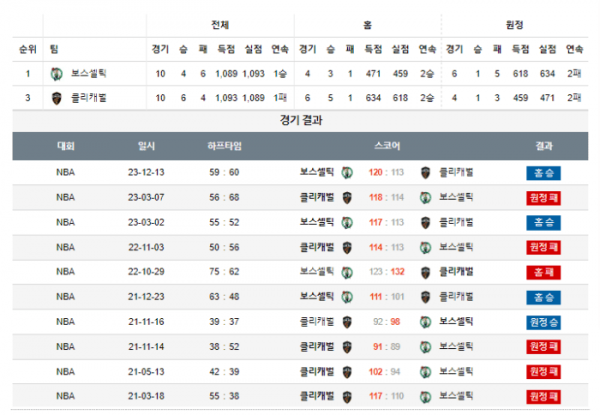Click Celtics logo in 21-05-13 match

click(x=425, y=372)
